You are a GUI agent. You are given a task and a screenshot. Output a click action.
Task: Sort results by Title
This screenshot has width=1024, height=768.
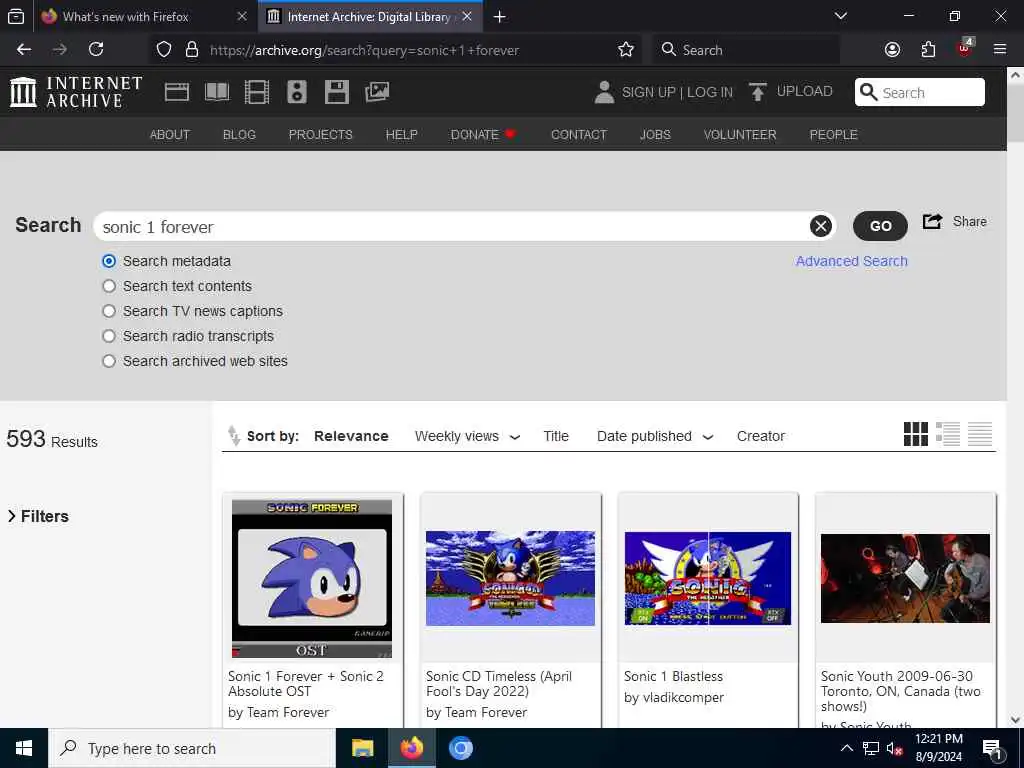[x=556, y=436]
